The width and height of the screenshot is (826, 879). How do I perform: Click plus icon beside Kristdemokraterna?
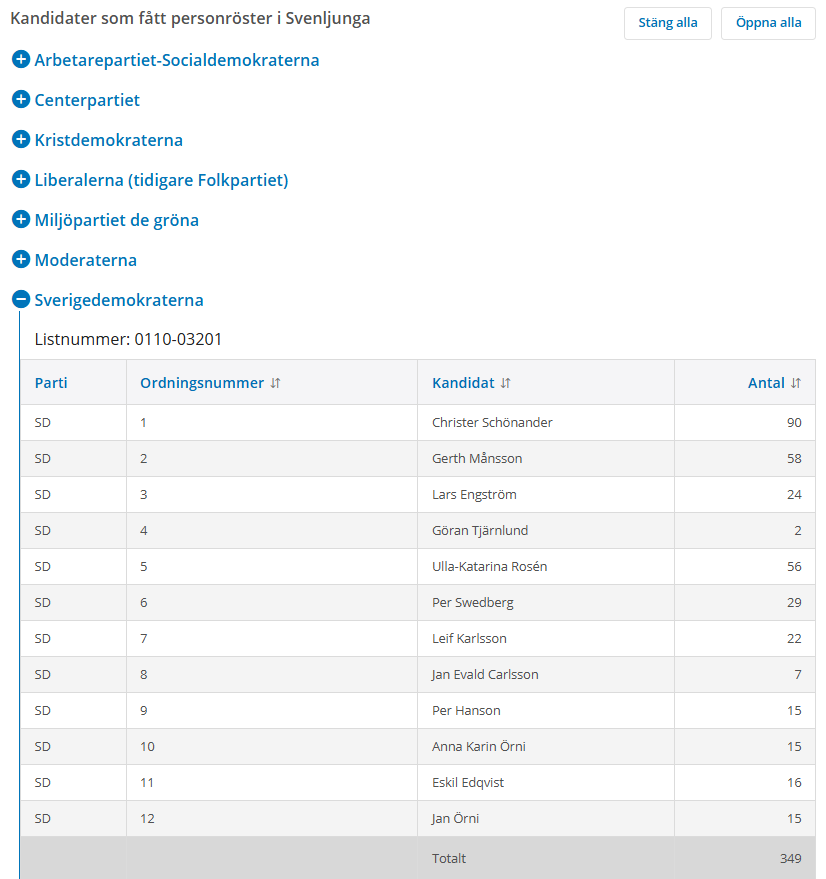click(x=20, y=140)
